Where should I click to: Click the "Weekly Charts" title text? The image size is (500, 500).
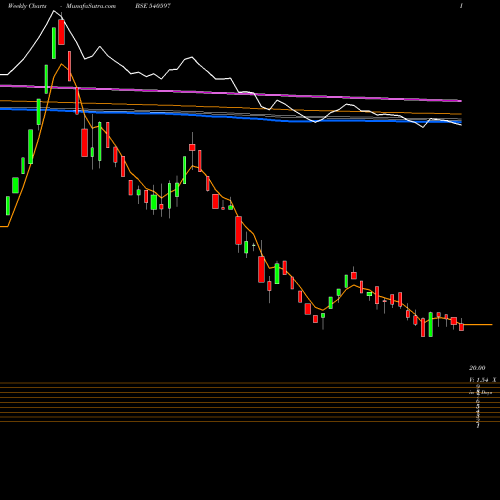point(27,6)
